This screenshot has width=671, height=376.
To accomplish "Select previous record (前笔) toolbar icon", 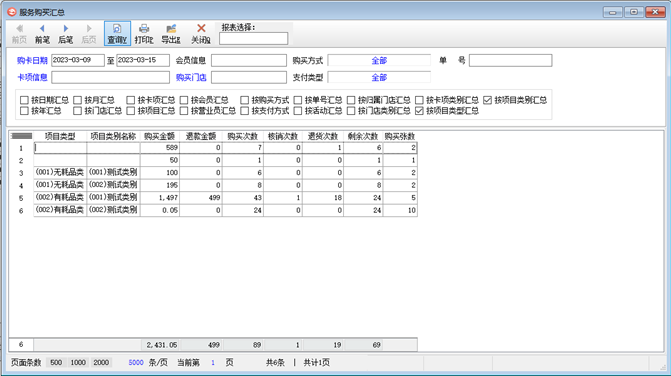I will pyautogui.click(x=42, y=33).
